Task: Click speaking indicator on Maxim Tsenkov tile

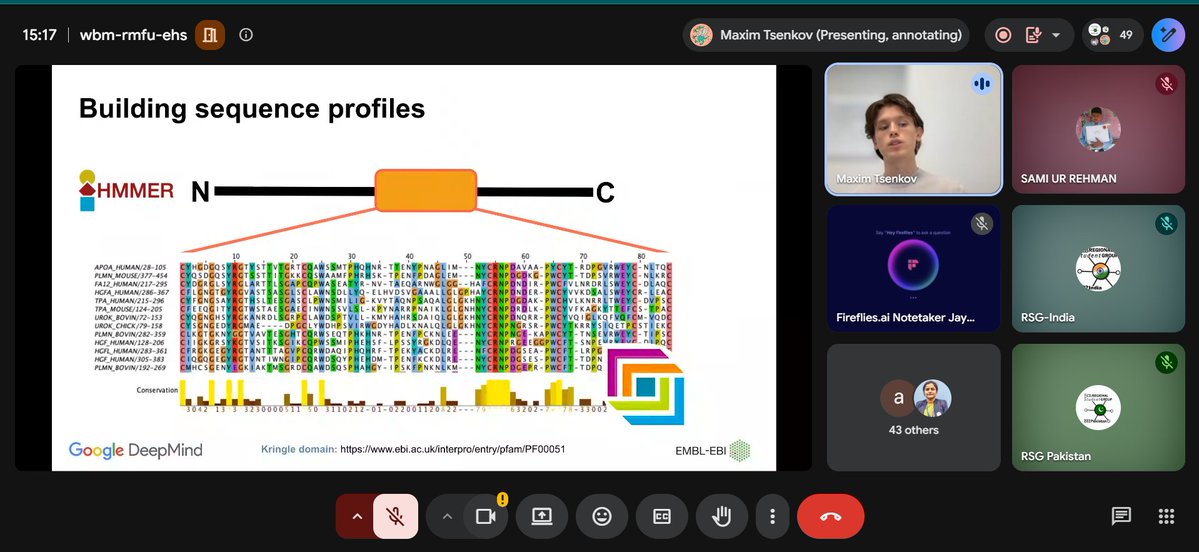Action: click(x=982, y=84)
